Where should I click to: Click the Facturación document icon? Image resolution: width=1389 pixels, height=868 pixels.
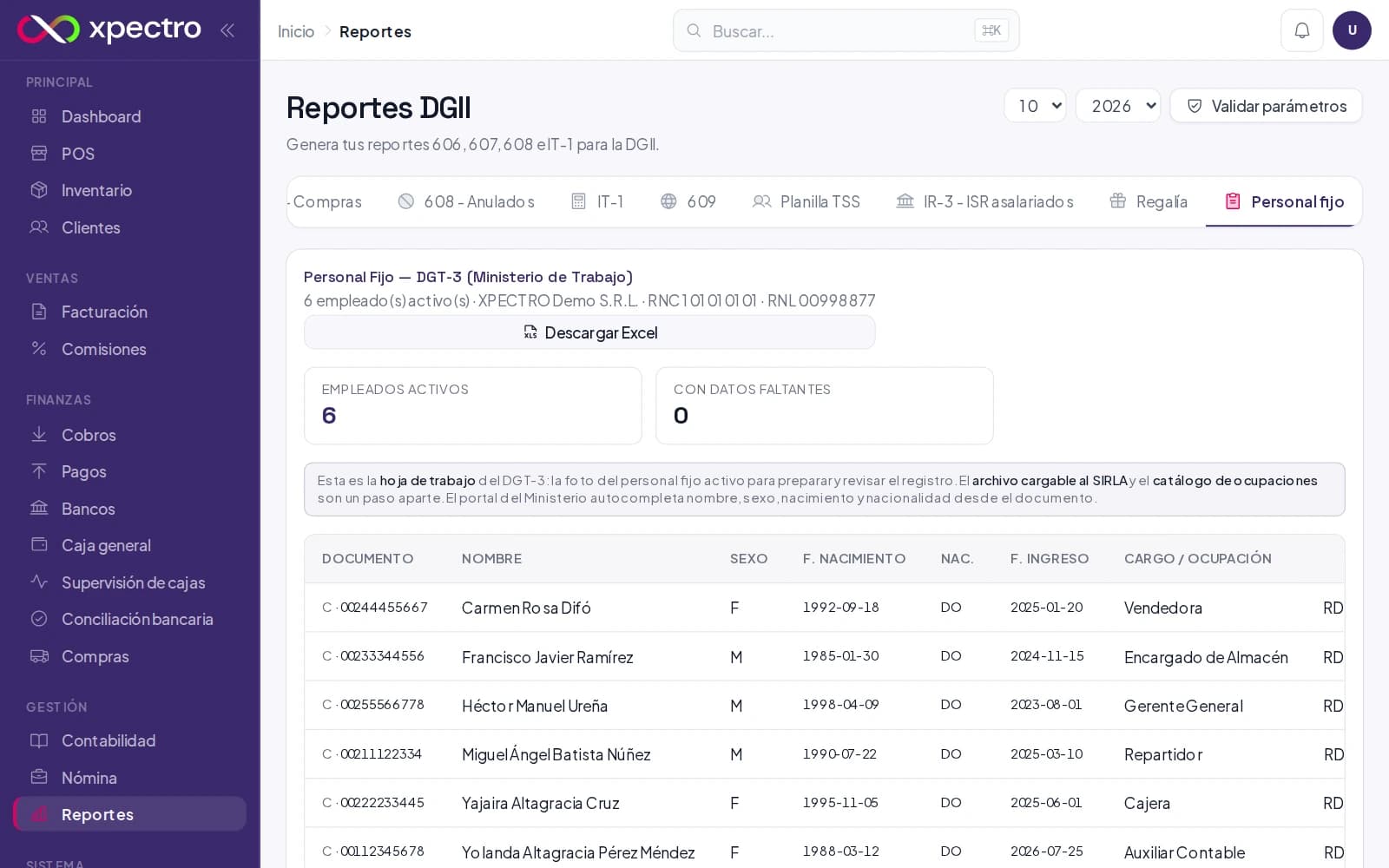(x=39, y=311)
